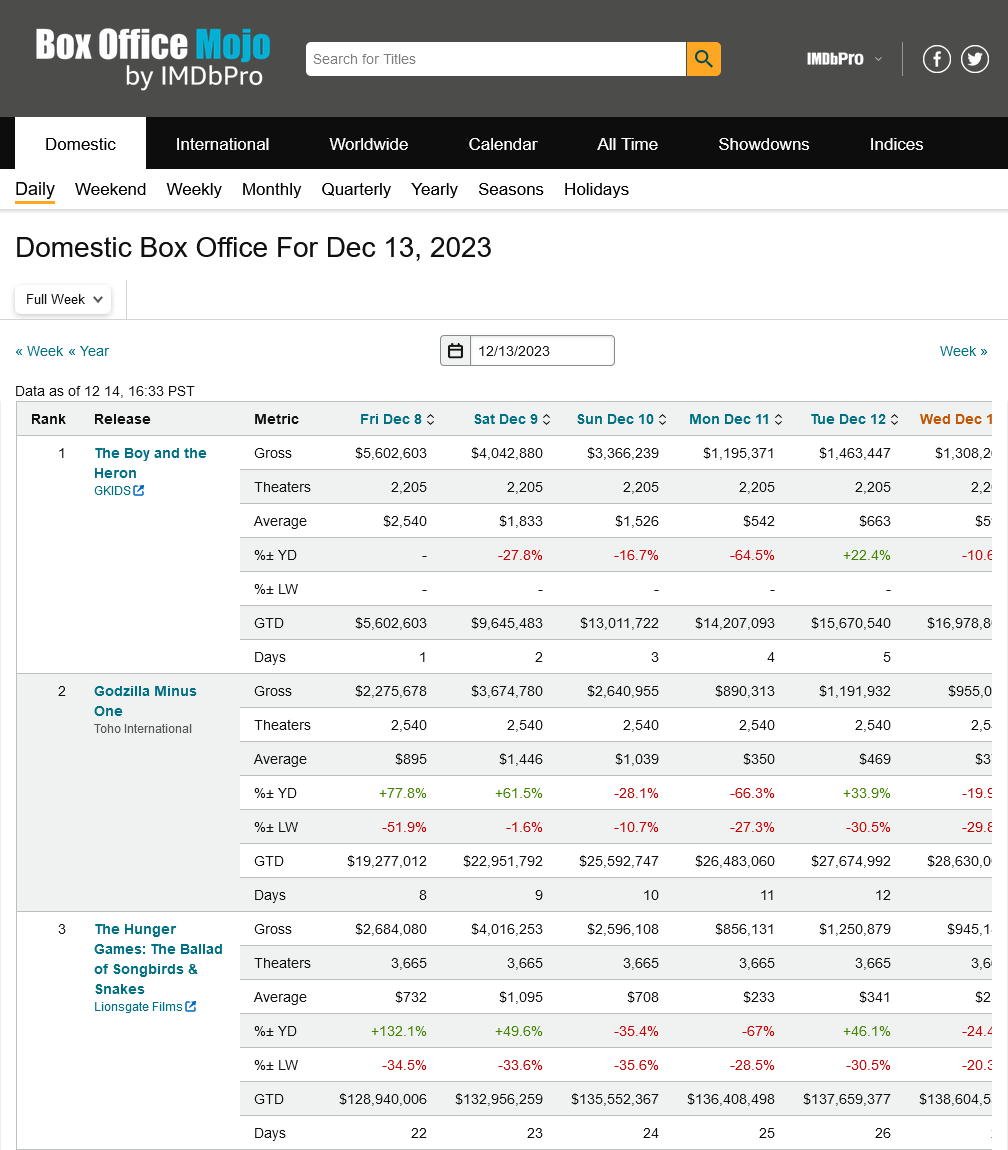
Task: Open Lionsgate Films distributor link
Action: click(138, 1007)
